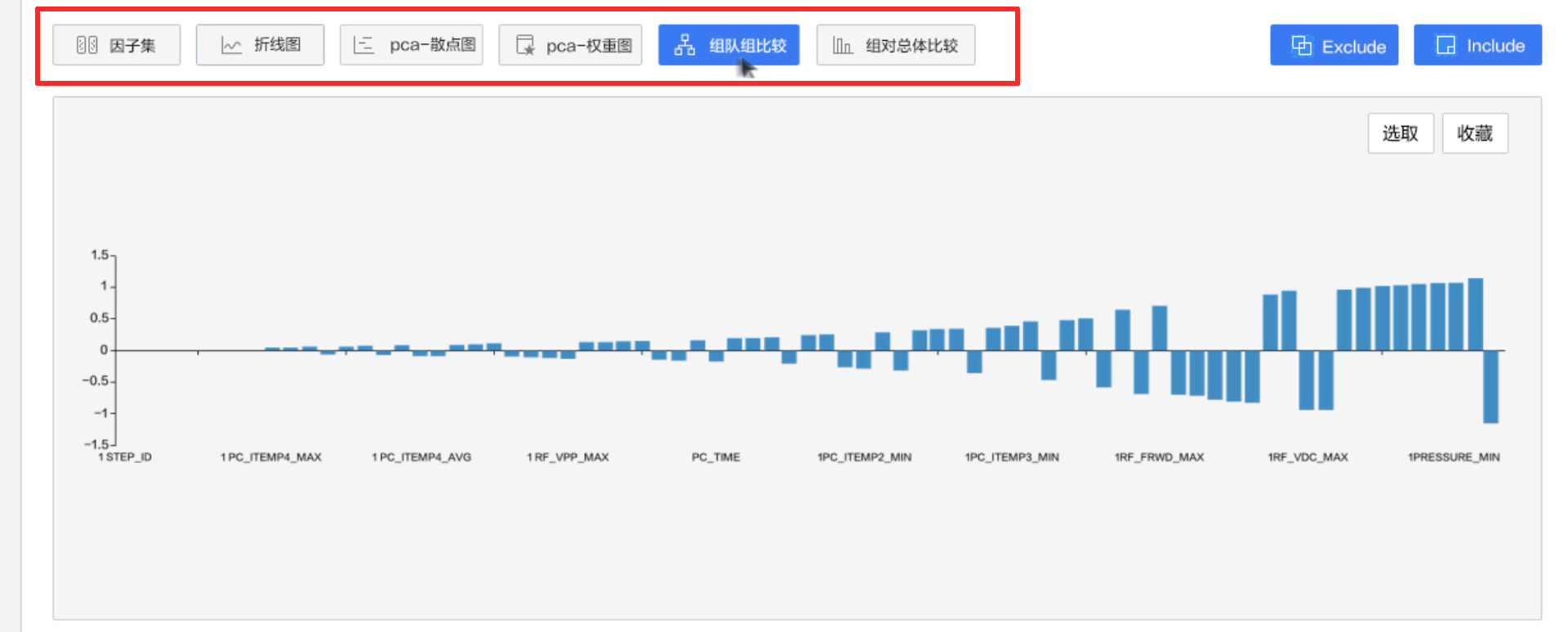1568x632 pixels.
Task: Switch to the 因子集 tab label
Action: 132,46
